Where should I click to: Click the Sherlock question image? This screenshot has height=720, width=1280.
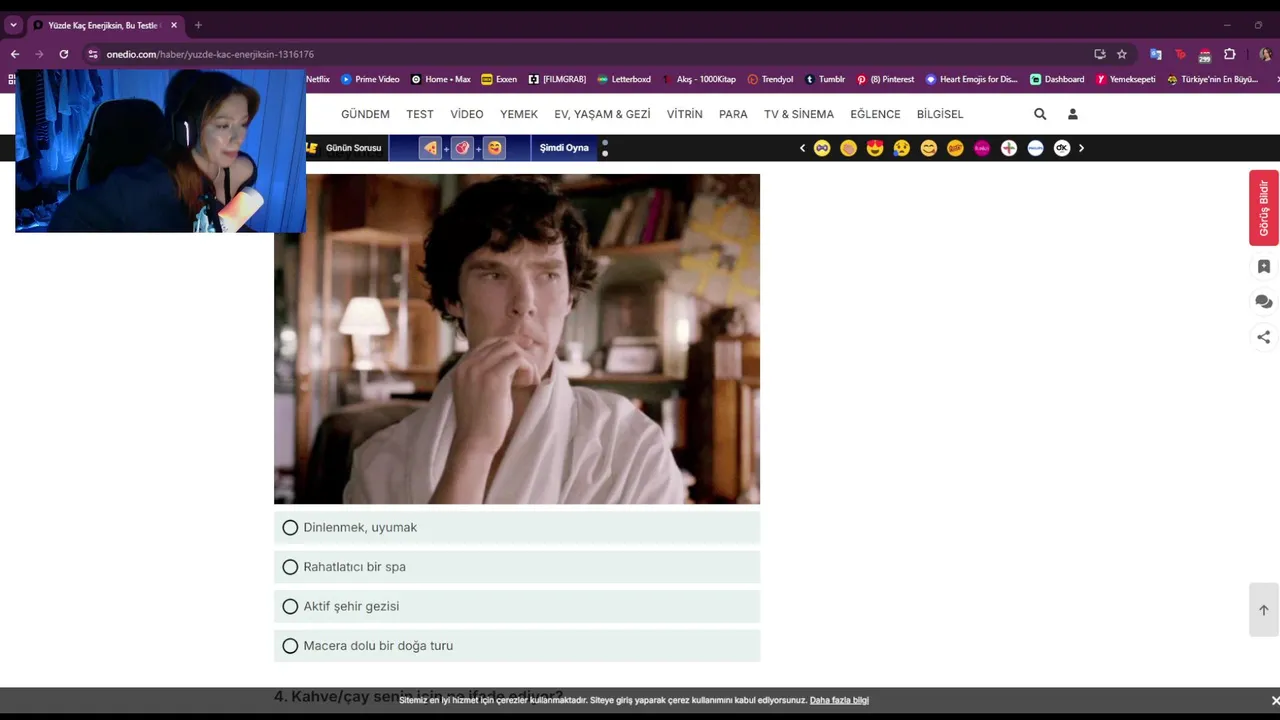point(517,339)
